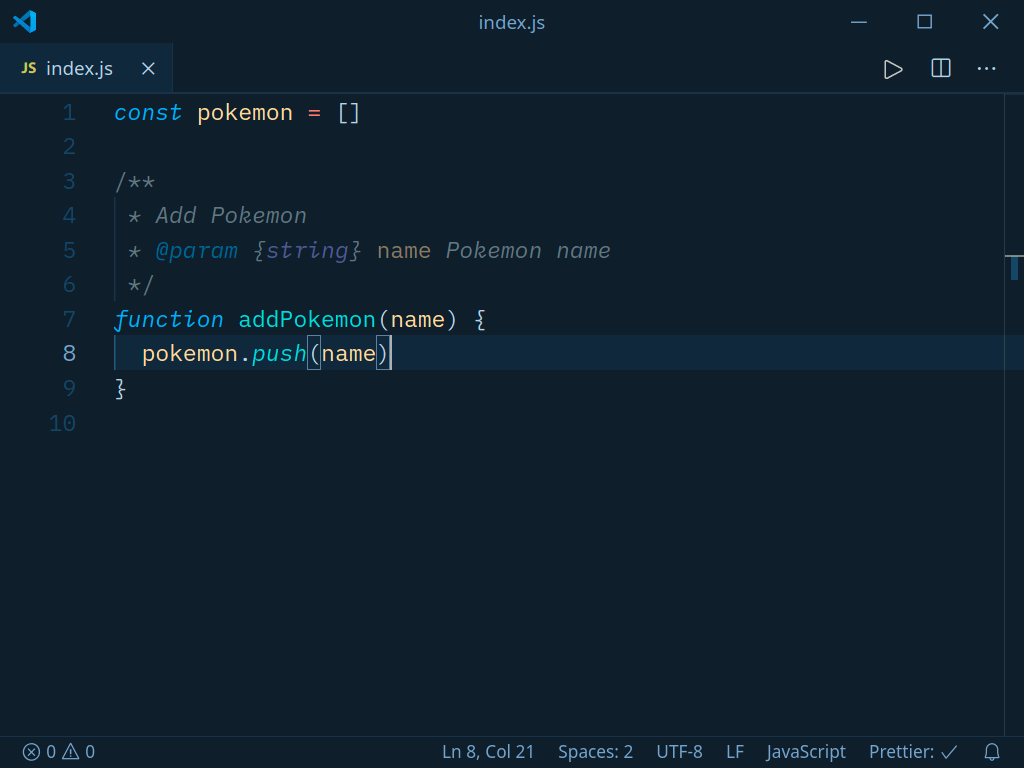The height and width of the screenshot is (768, 1024).
Task: Click the empty array brackets on line 1
Action: [x=349, y=113]
